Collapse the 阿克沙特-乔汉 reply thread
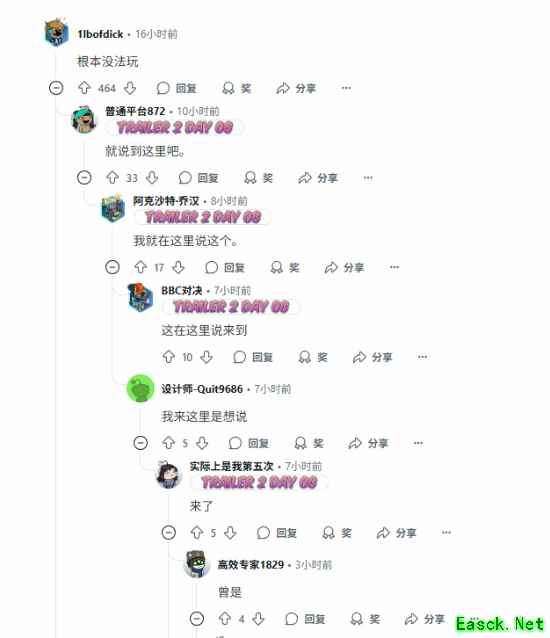 click(112, 267)
